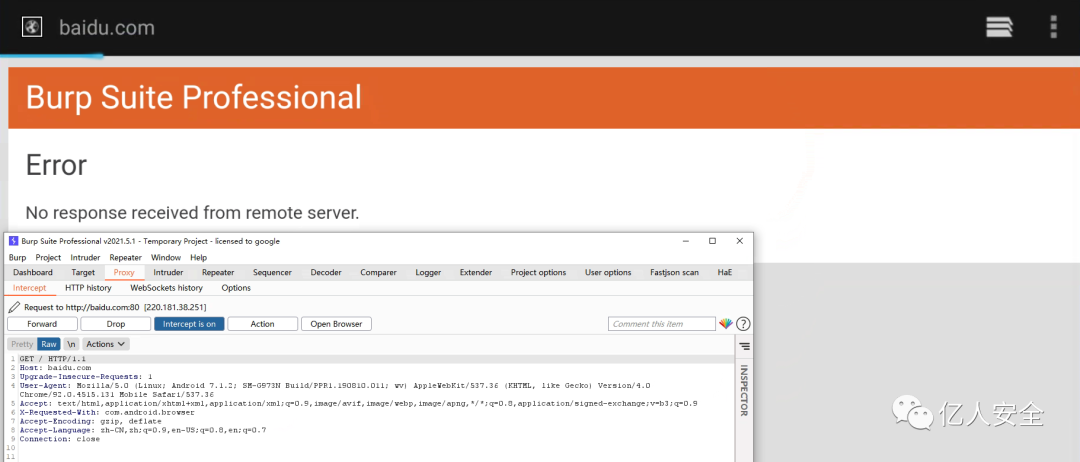This screenshot has width=1080, height=462.
Task: Click the Connection: close header line
Action: point(59,439)
